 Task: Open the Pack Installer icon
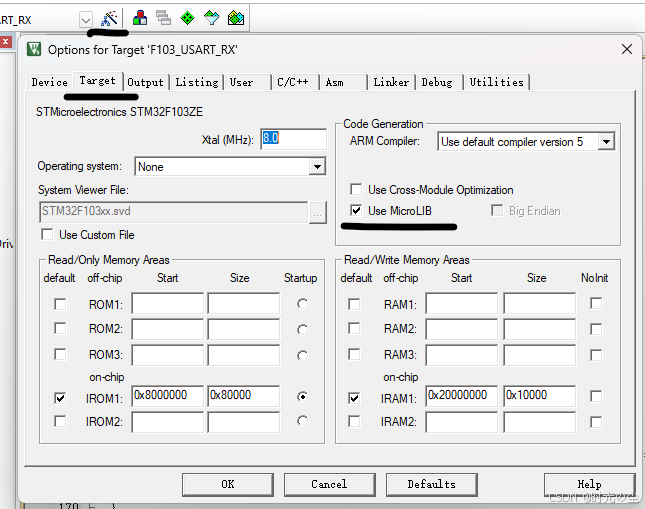[236, 18]
